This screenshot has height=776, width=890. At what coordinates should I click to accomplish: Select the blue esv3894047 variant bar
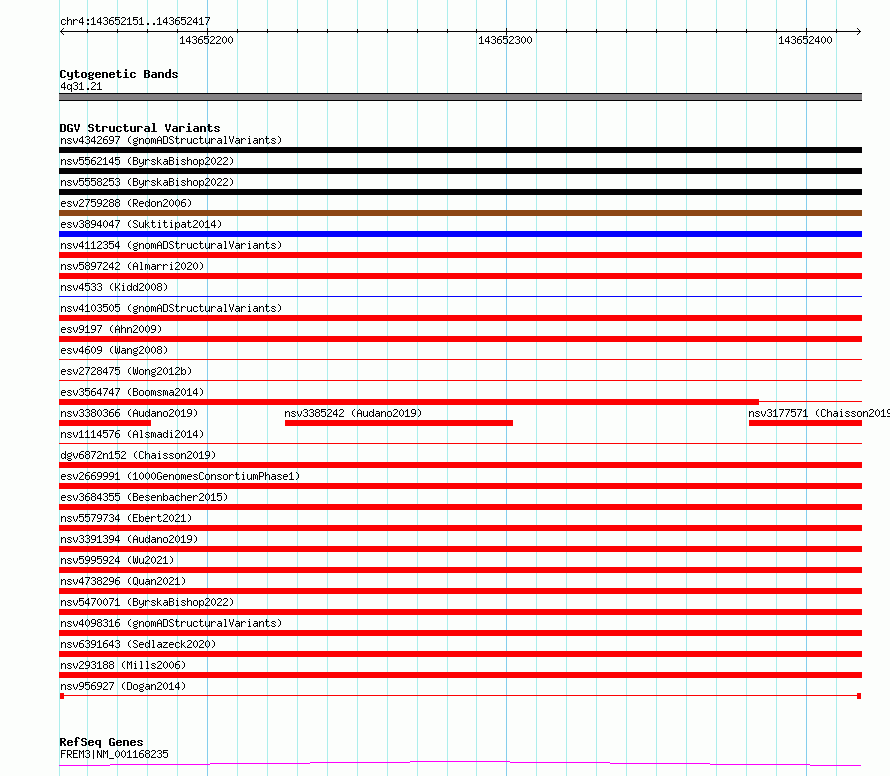pyautogui.click(x=460, y=234)
